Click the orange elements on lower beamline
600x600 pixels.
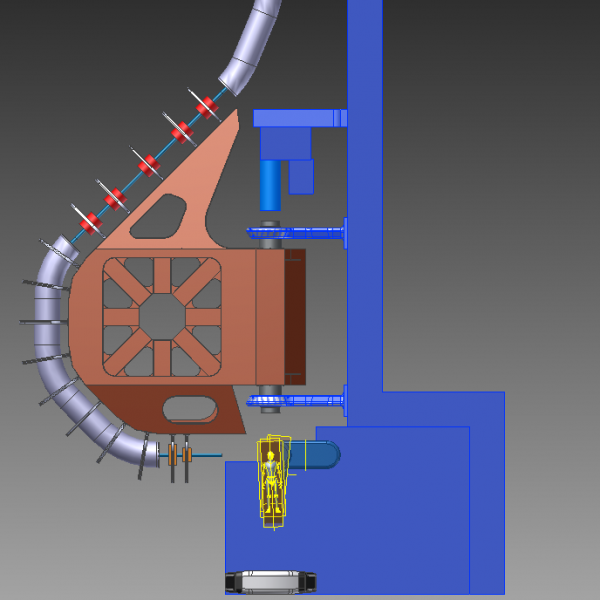[180, 455]
